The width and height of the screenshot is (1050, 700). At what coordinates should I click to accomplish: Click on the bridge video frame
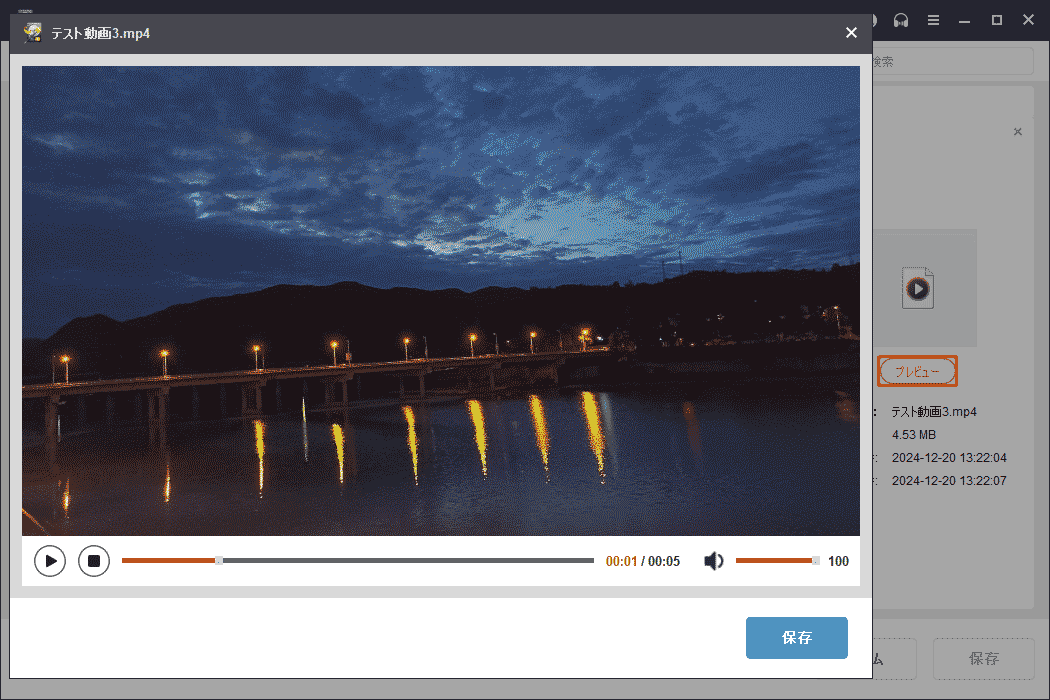(x=440, y=300)
